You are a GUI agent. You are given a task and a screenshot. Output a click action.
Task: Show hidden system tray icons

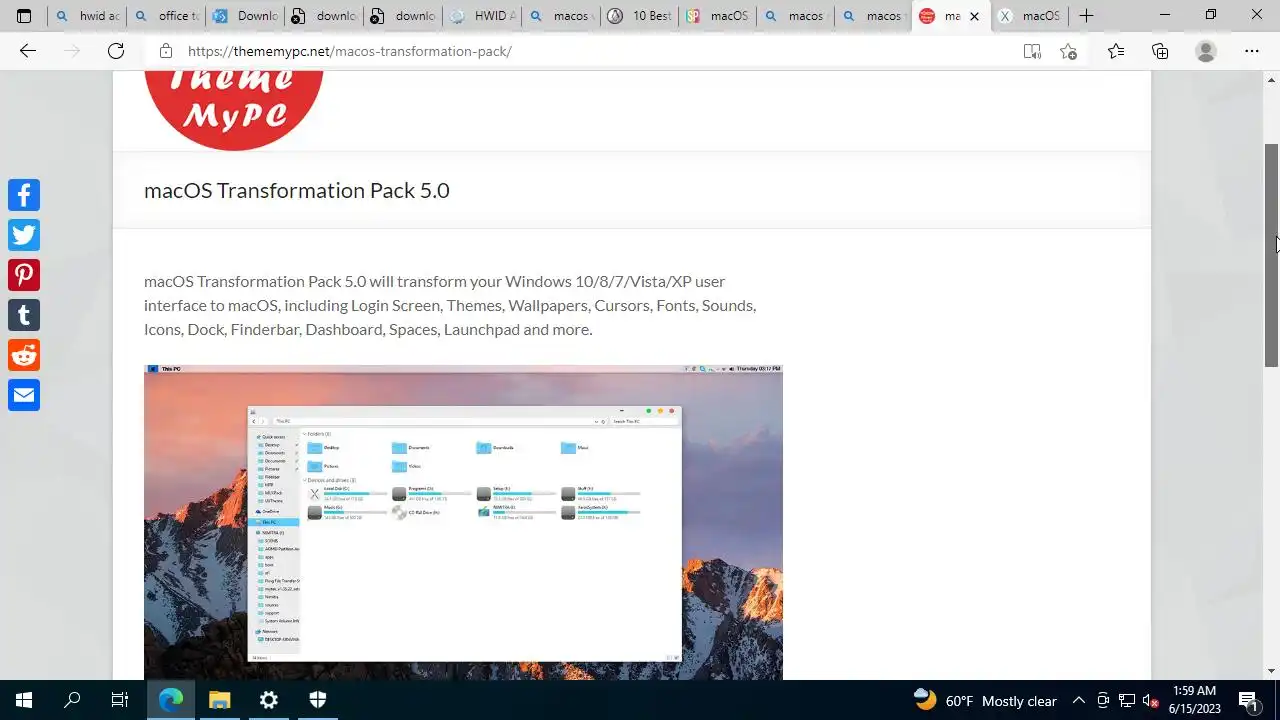pyautogui.click(x=1079, y=700)
